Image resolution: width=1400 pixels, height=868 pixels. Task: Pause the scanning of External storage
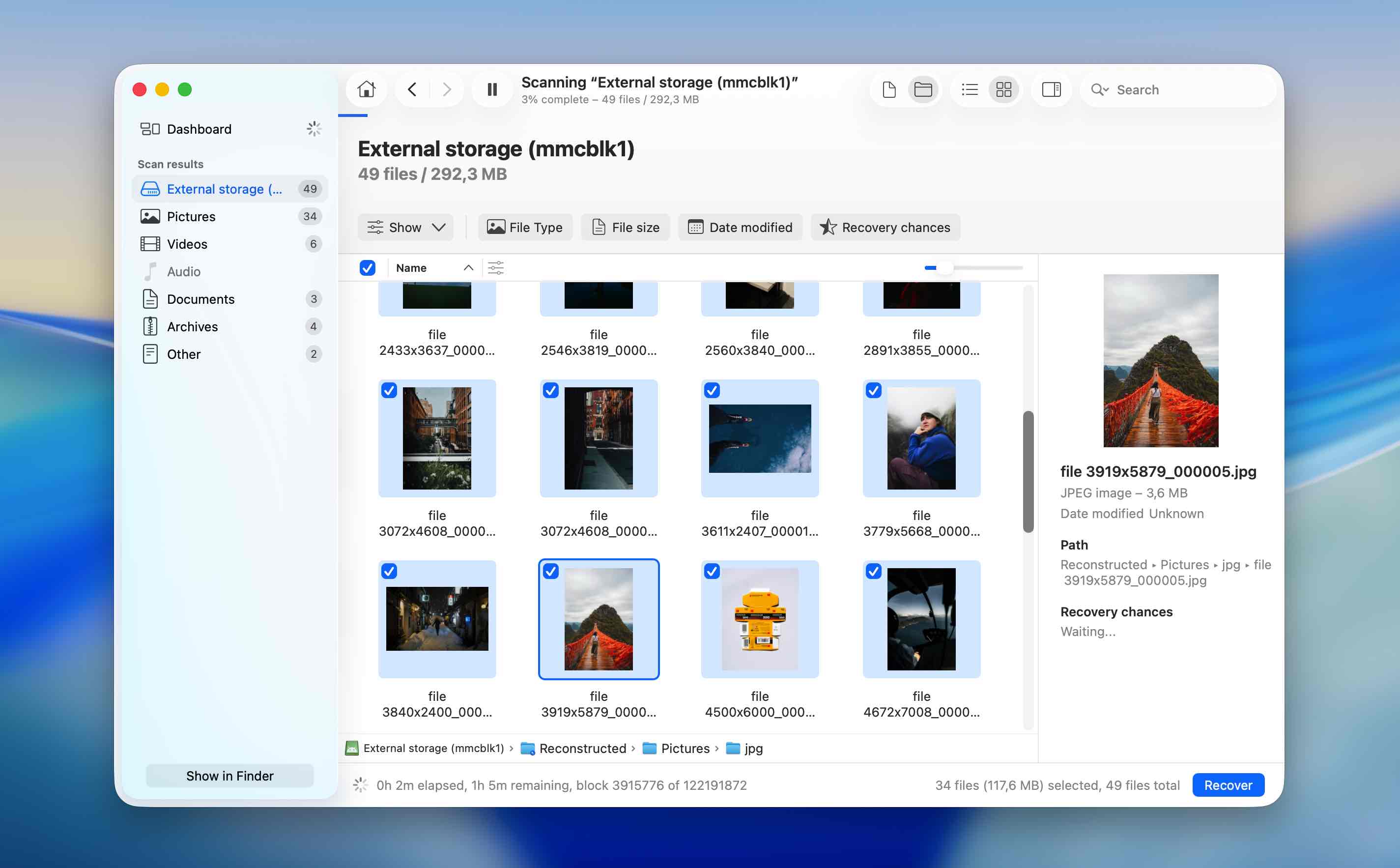click(491, 89)
